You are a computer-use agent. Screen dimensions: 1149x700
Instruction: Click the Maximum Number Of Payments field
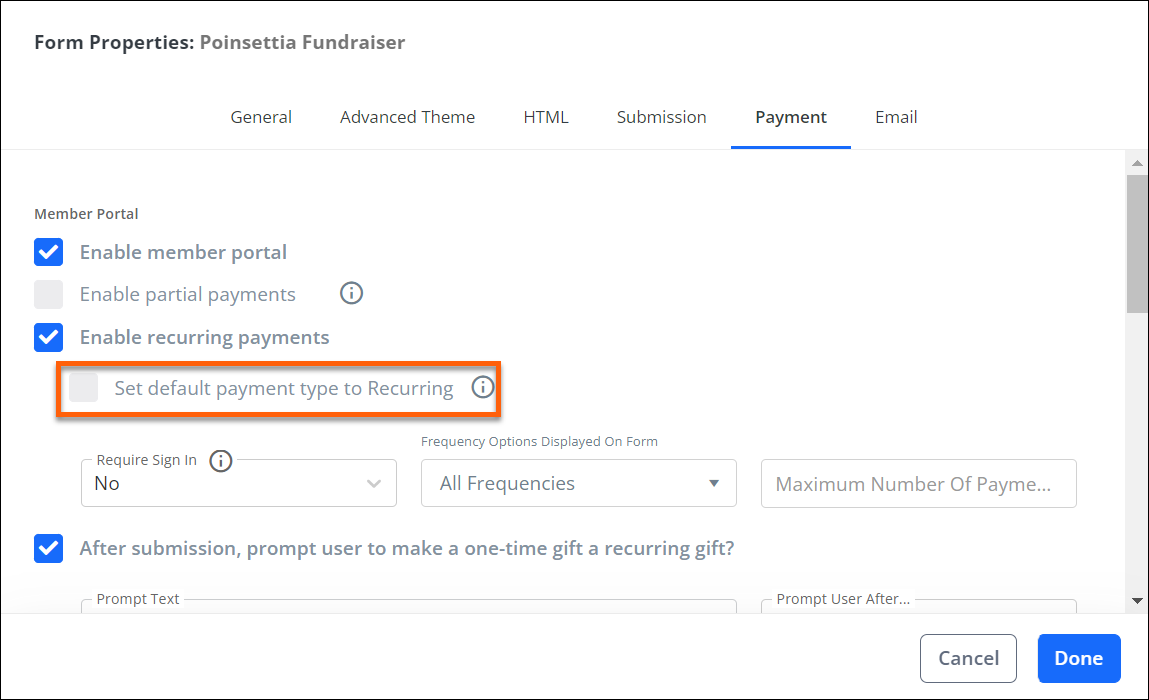point(918,483)
